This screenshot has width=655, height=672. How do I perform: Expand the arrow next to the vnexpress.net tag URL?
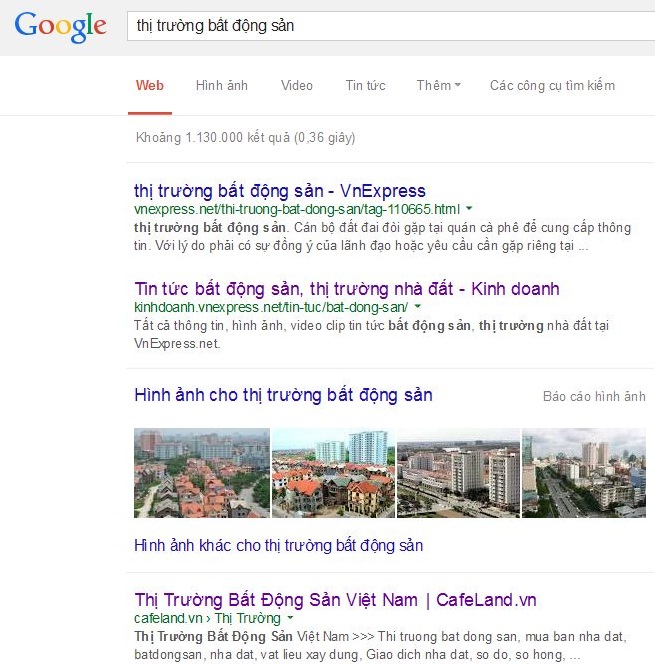(x=469, y=208)
